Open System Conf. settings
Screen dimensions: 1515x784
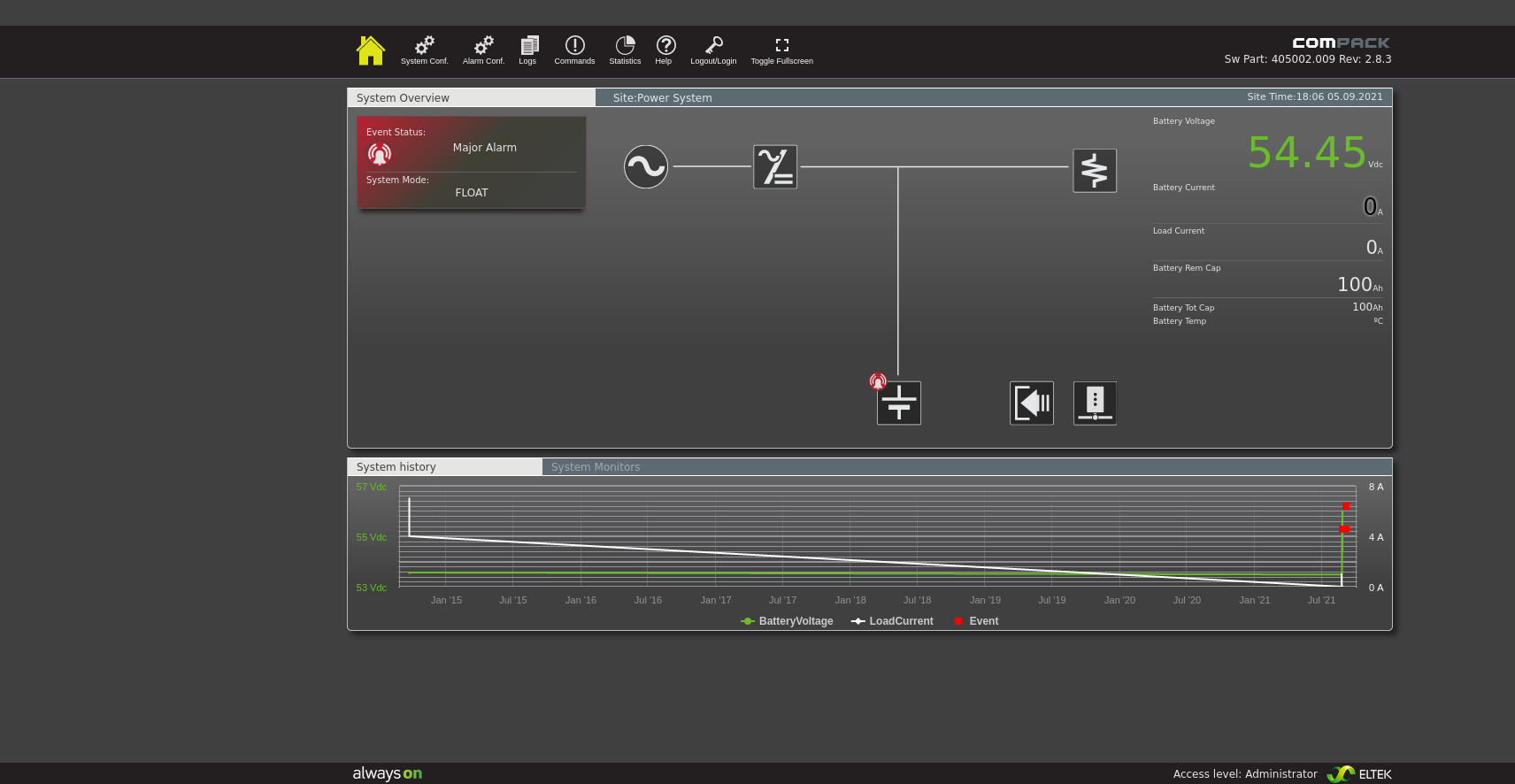(x=425, y=50)
